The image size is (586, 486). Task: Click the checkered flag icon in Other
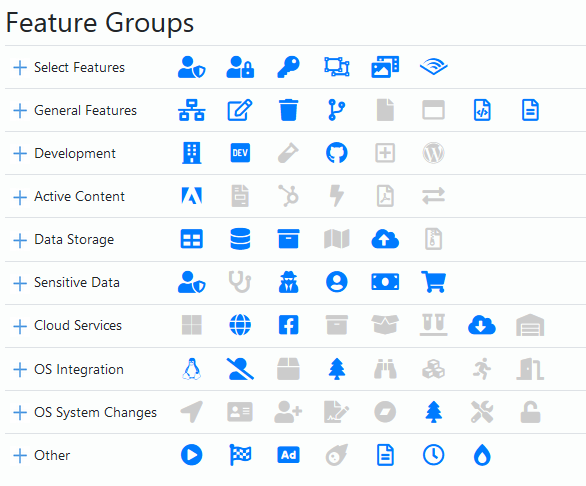(240, 455)
